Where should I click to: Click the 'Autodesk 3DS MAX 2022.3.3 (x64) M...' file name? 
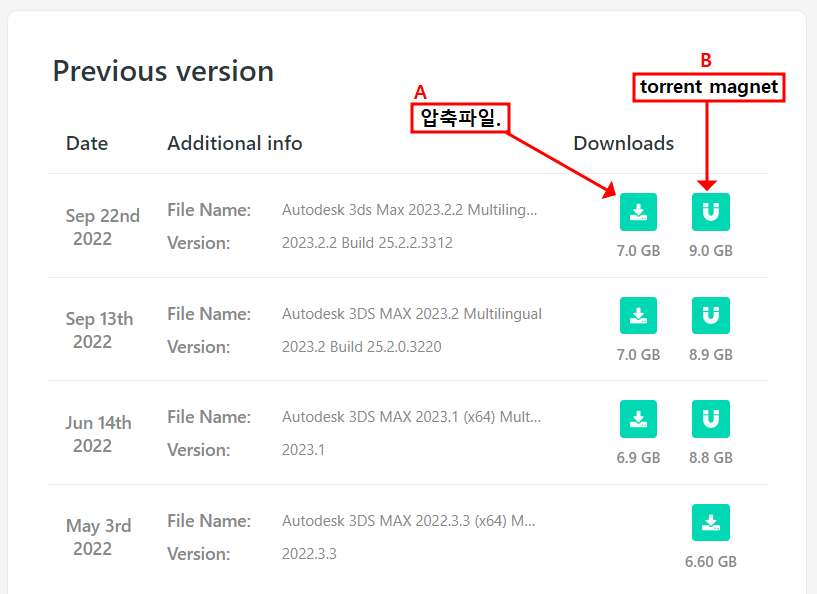[x=408, y=521]
